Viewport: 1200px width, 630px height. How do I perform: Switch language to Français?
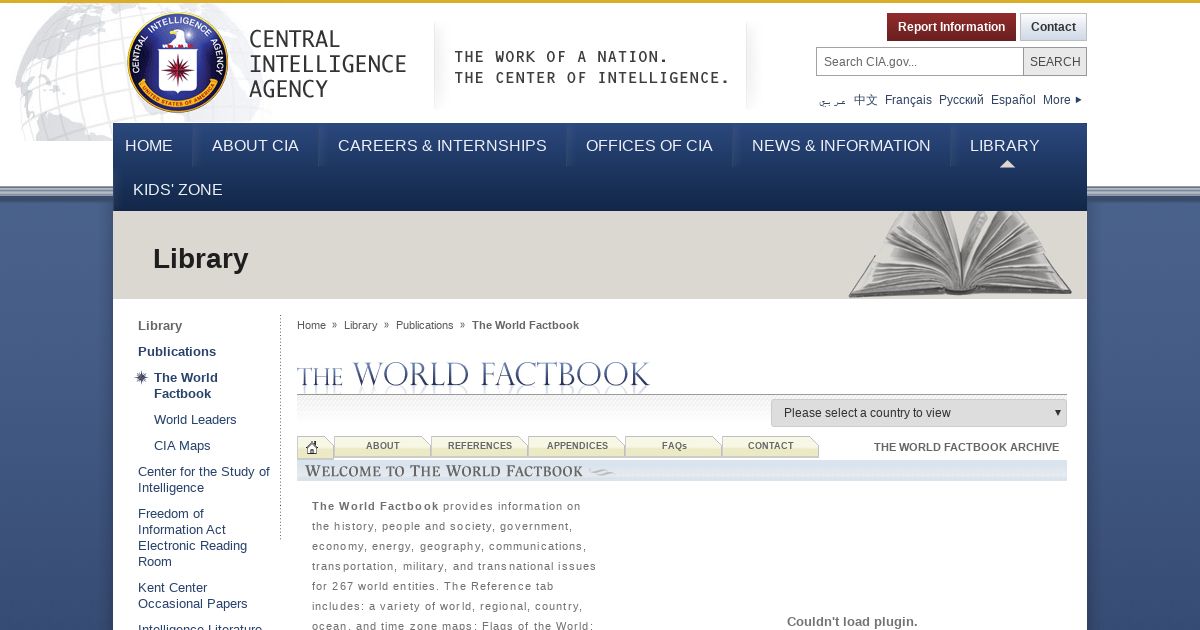coord(908,100)
